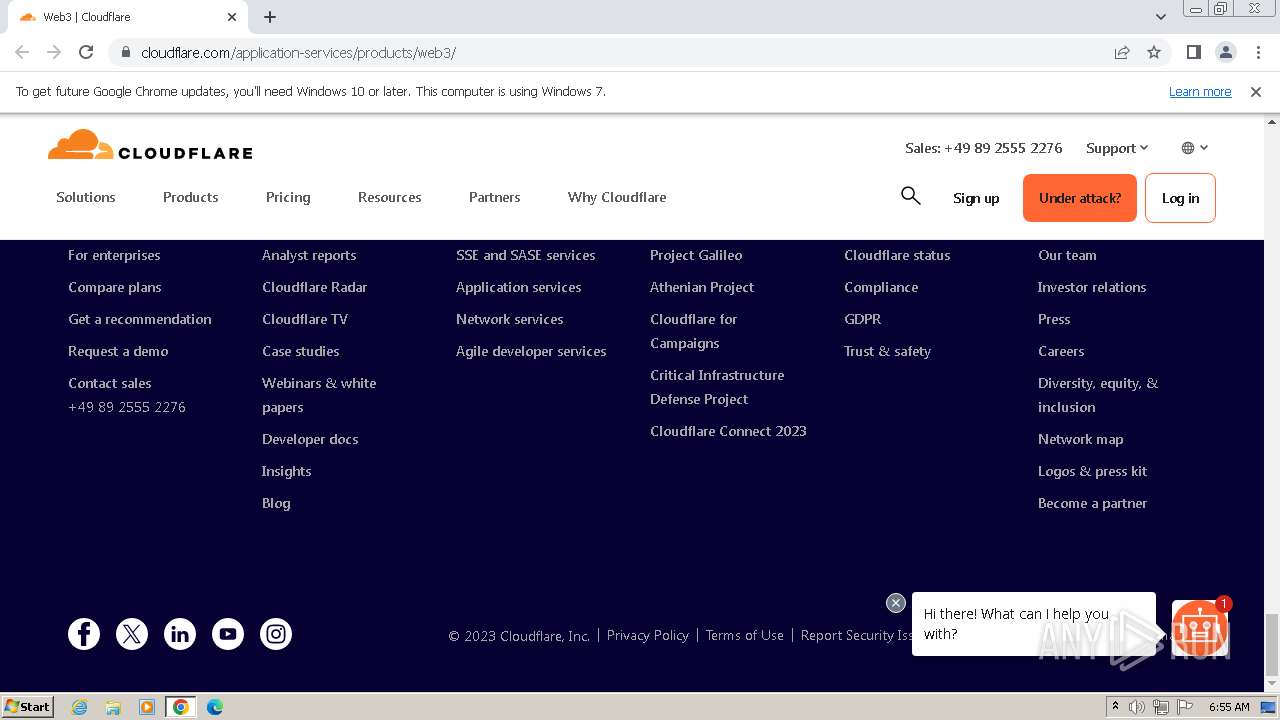
Task: Open Cloudflare status link
Action: [x=897, y=255]
